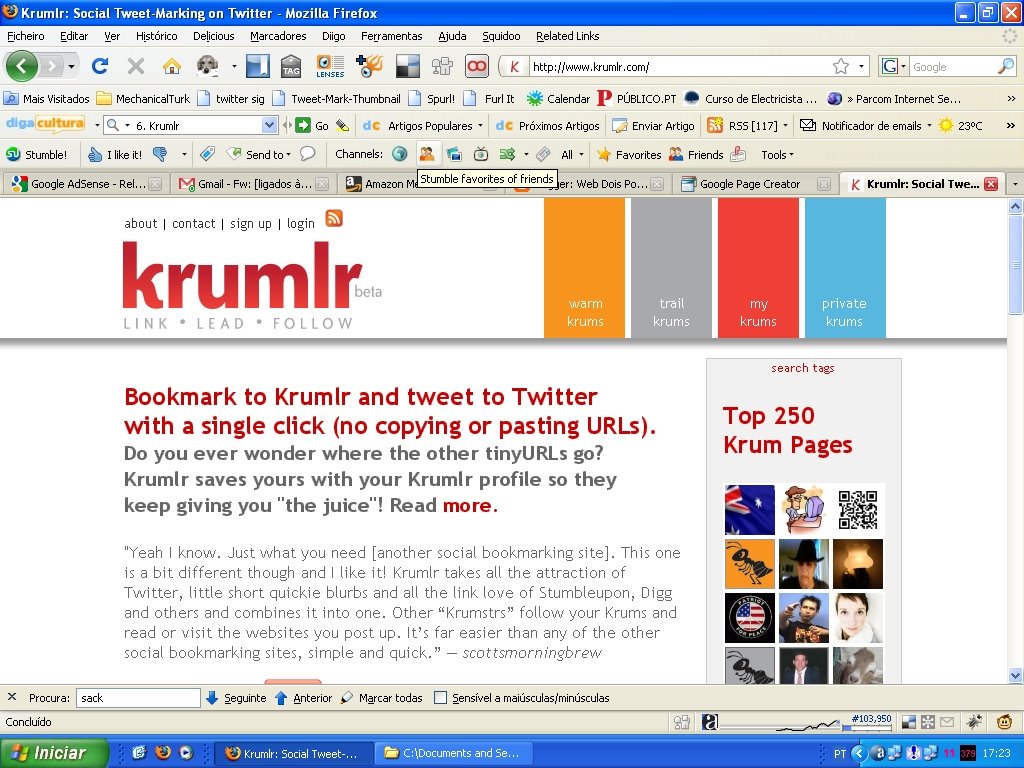
Task: Open StumbleUpon Favorites star
Action: coord(629,155)
